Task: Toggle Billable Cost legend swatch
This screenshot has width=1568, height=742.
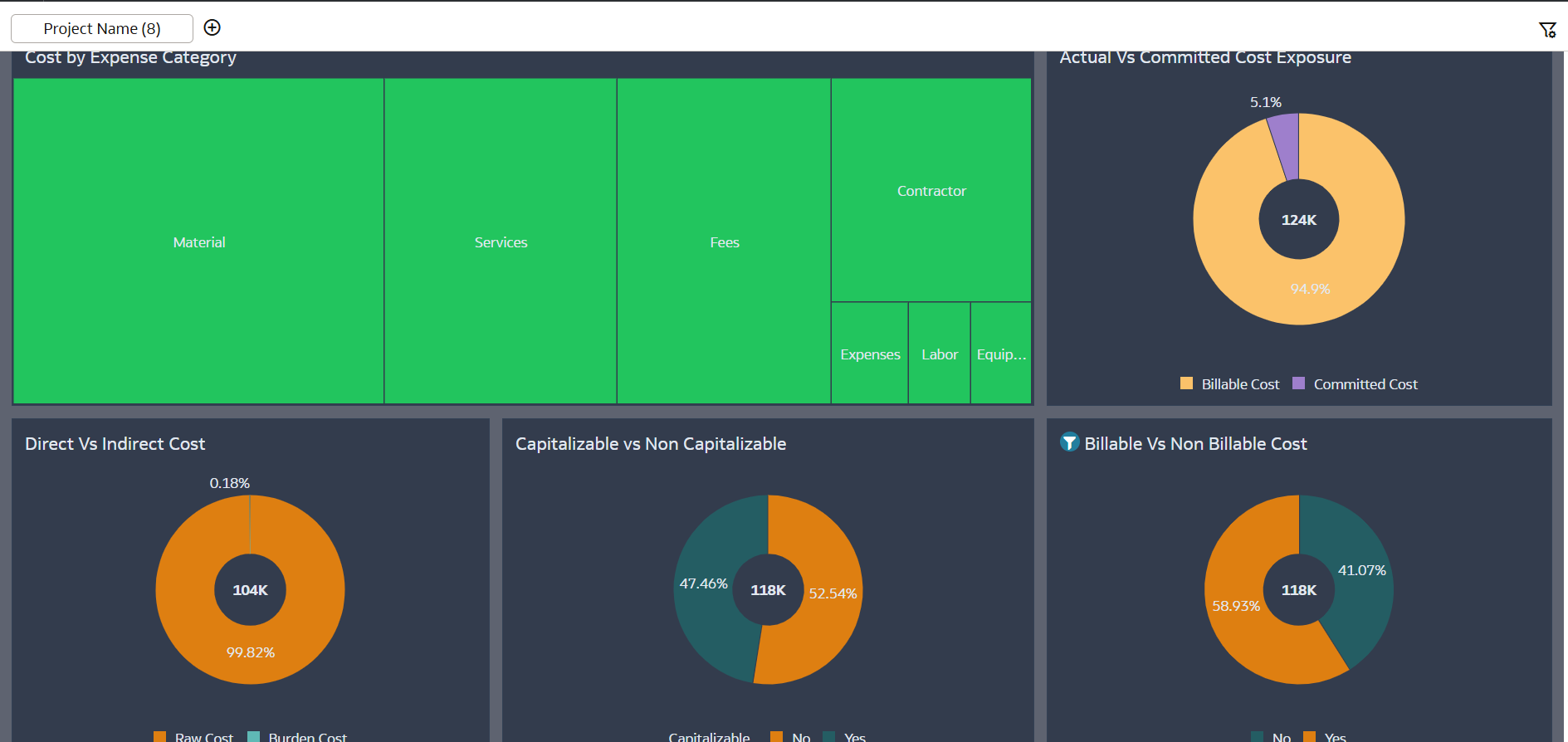Action: 1186,383
